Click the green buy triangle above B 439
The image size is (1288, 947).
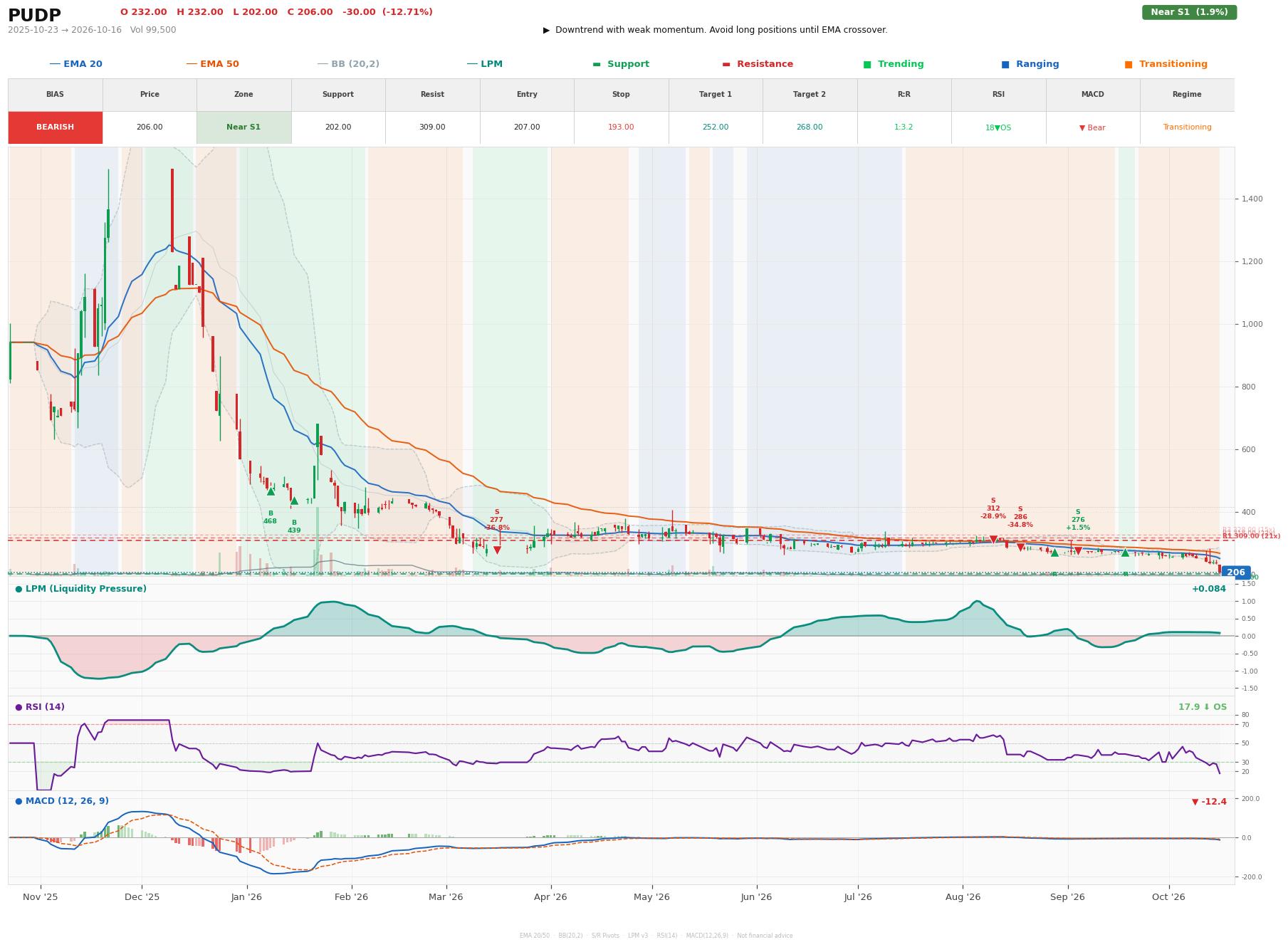pyautogui.click(x=294, y=501)
